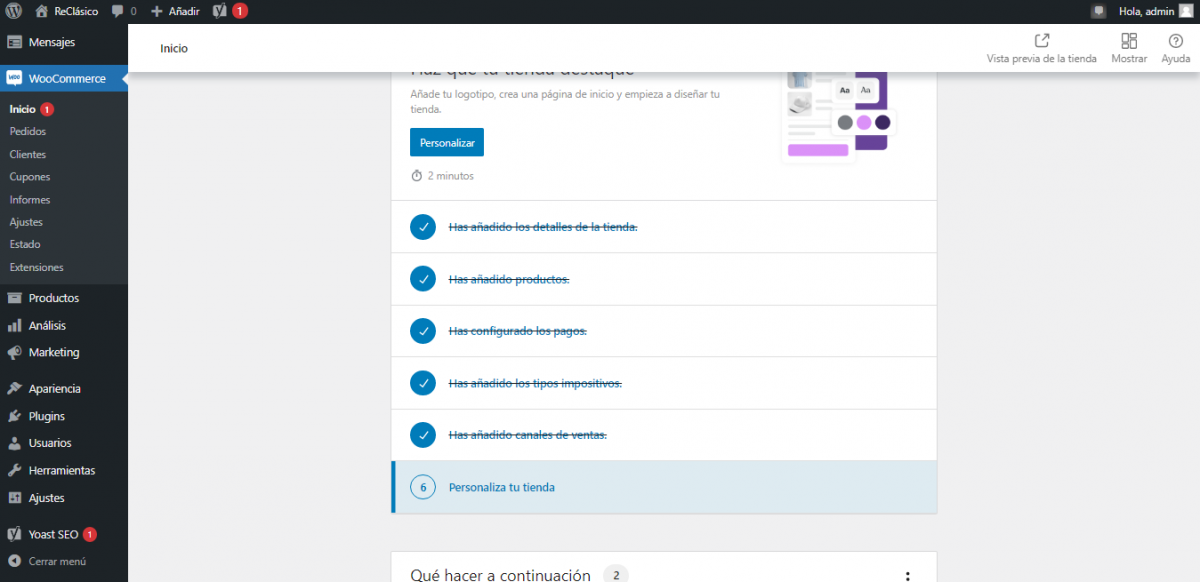This screenshot has width=1200, height=582.
Task: Open Vista previa de la tienda
Action: pyautogui.click(x=1041, y=48)
